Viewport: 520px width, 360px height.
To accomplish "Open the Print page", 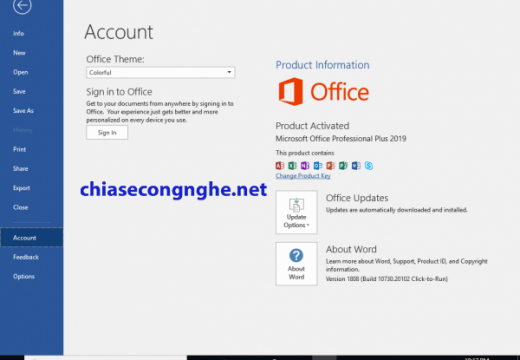I will pos(20,149).
